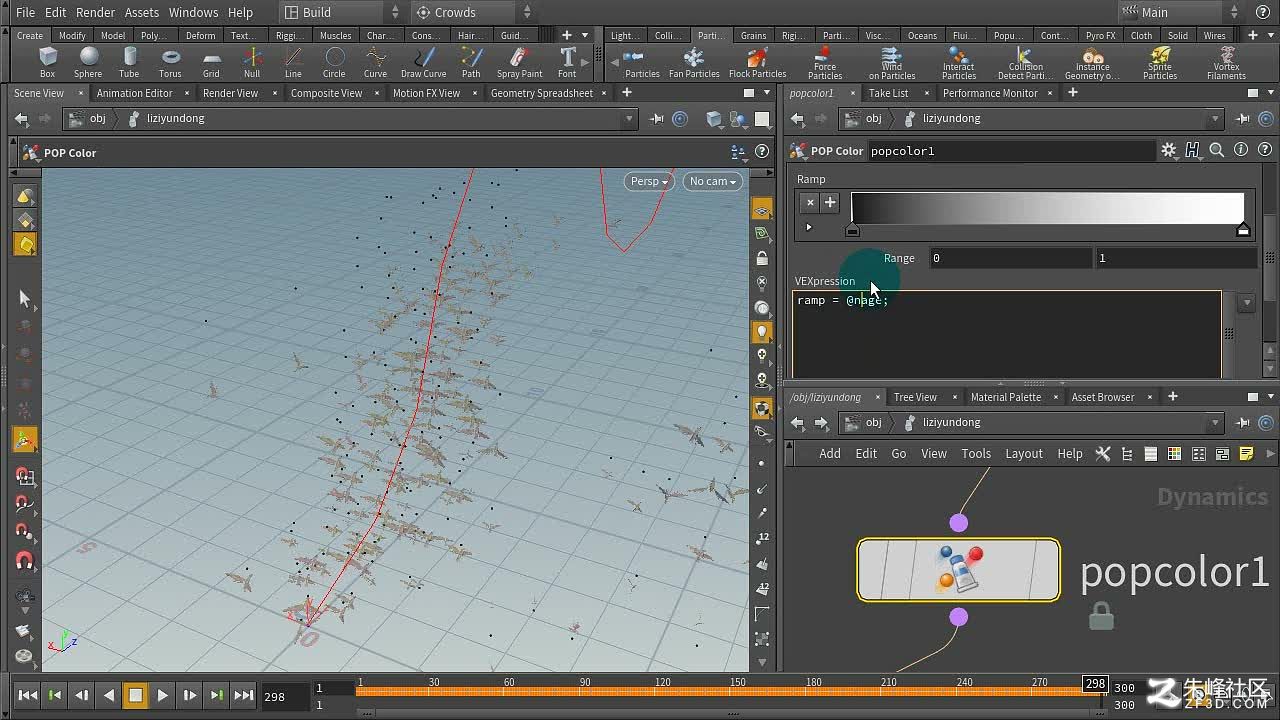Open the Build desktop dropdown
This screenshot has width=1280, height=720.
341,12
